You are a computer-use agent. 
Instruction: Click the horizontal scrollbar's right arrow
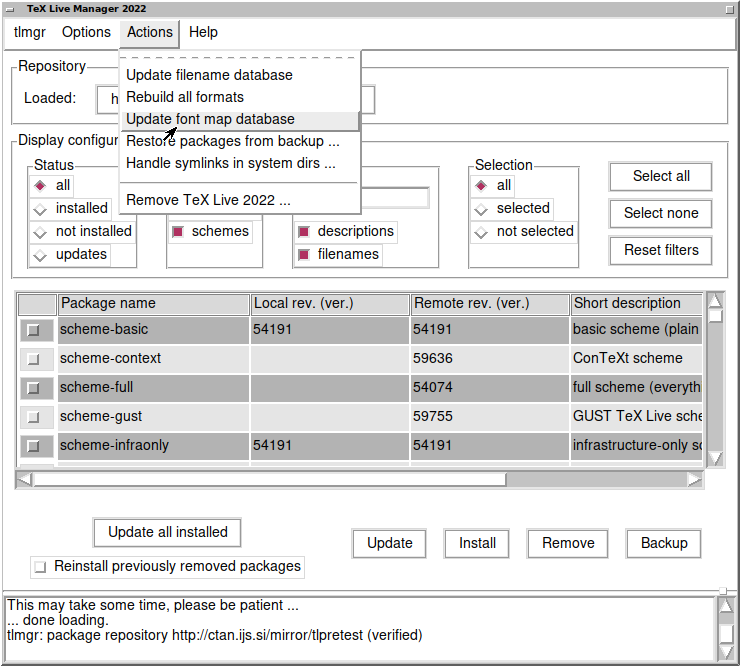coord(695,480)
